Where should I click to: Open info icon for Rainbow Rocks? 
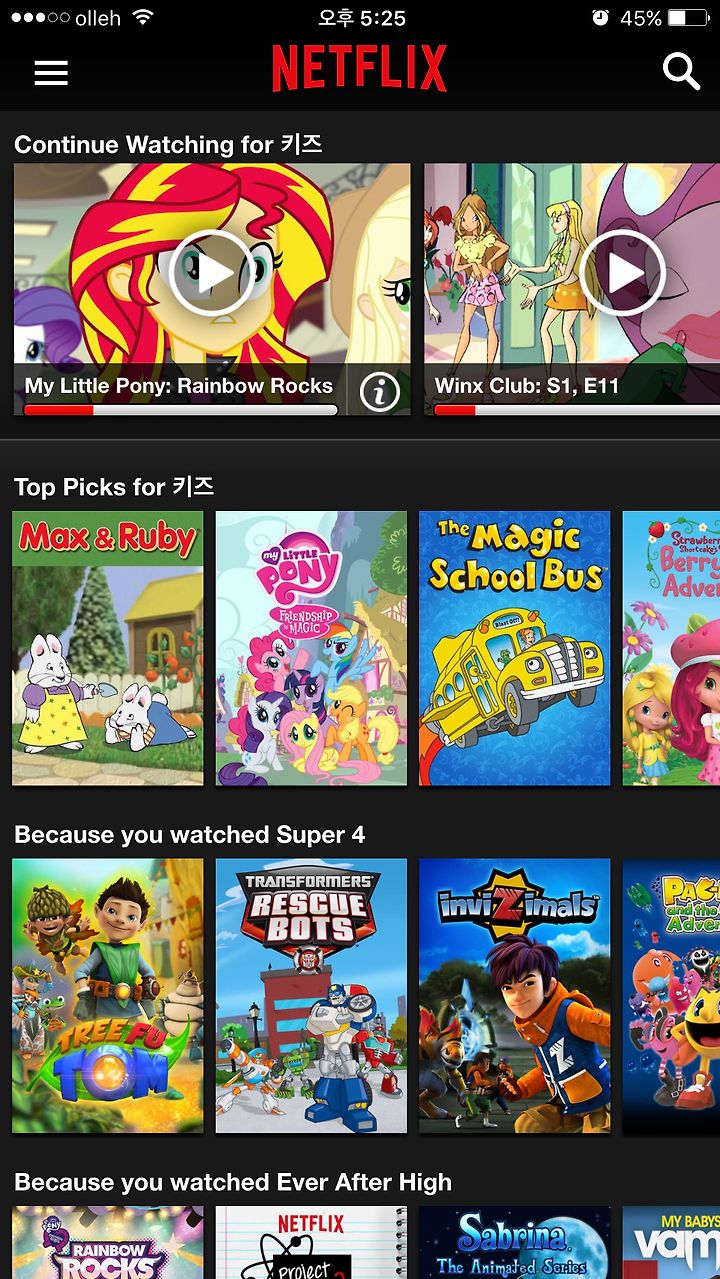(380, 392)
